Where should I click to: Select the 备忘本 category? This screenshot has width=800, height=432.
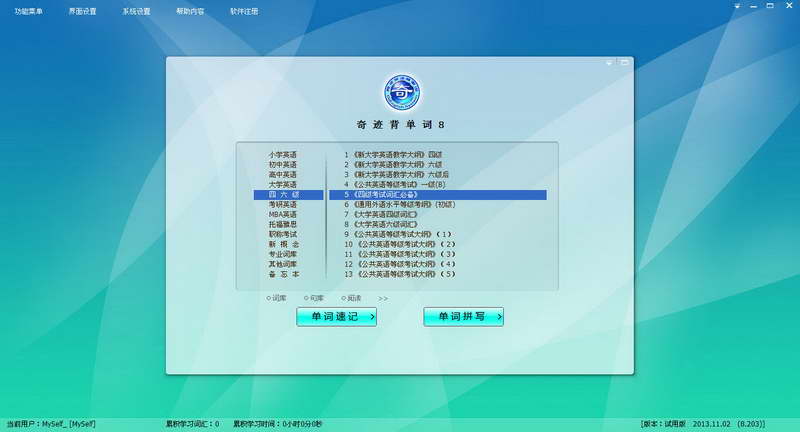[x=284, y=274]
